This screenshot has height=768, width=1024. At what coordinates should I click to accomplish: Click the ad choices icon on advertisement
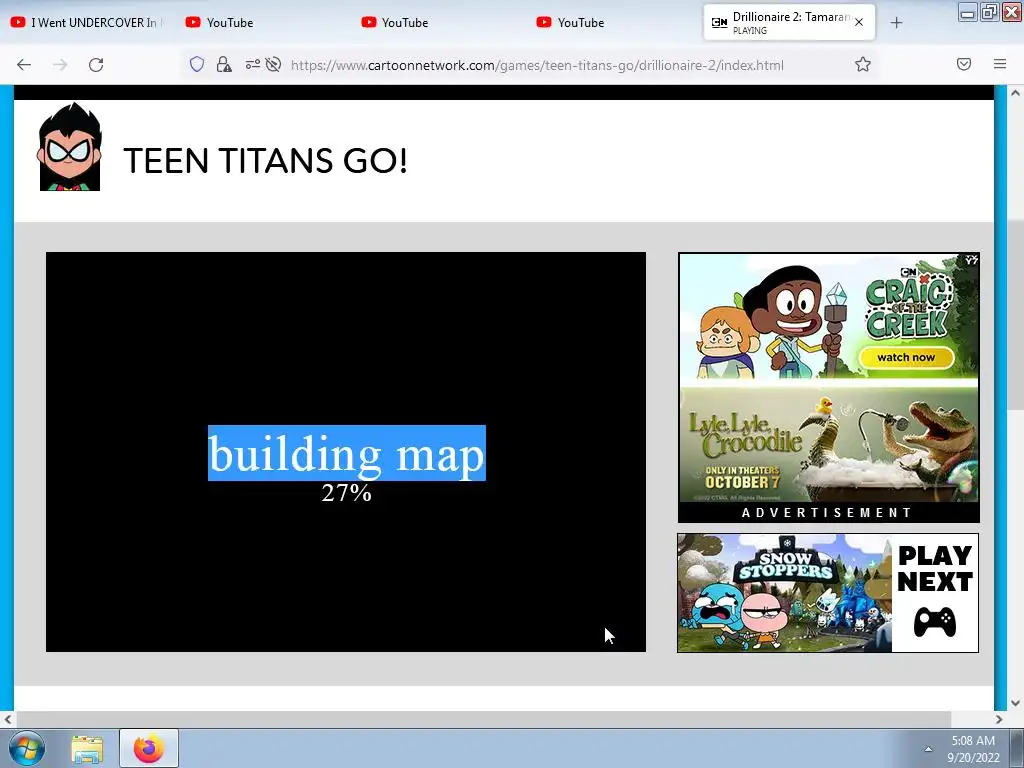coord(971,260)
